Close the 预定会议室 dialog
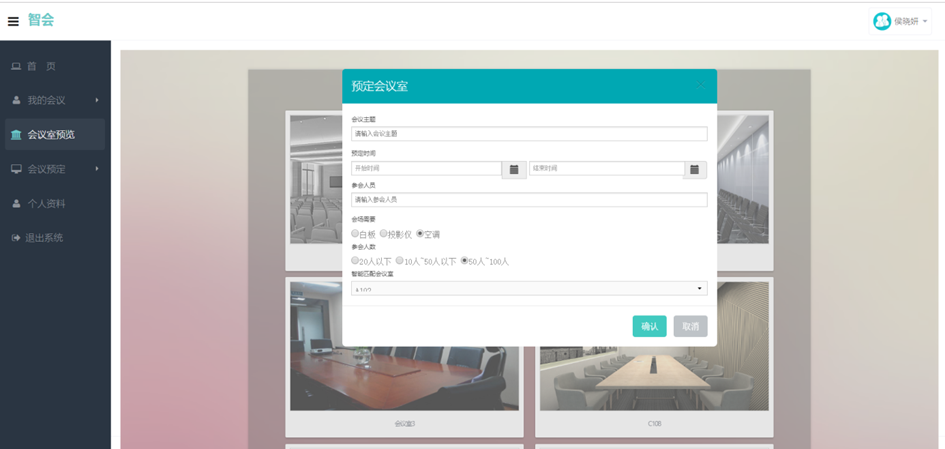Screen dimensions: 945x449 coord(700,85)
